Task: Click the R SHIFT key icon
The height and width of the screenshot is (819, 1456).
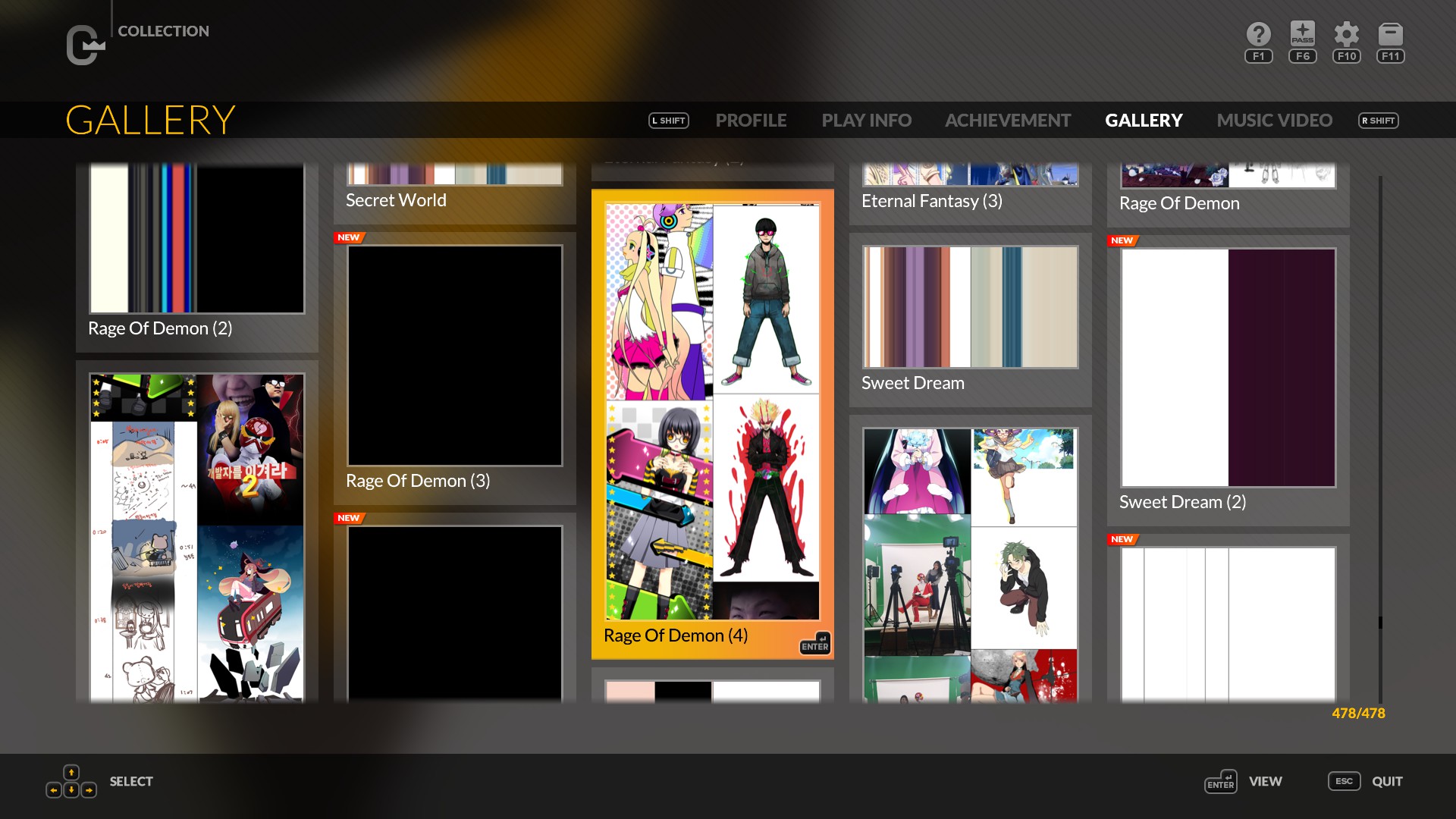Action: pyautogui.click(x=1379, y=121)
